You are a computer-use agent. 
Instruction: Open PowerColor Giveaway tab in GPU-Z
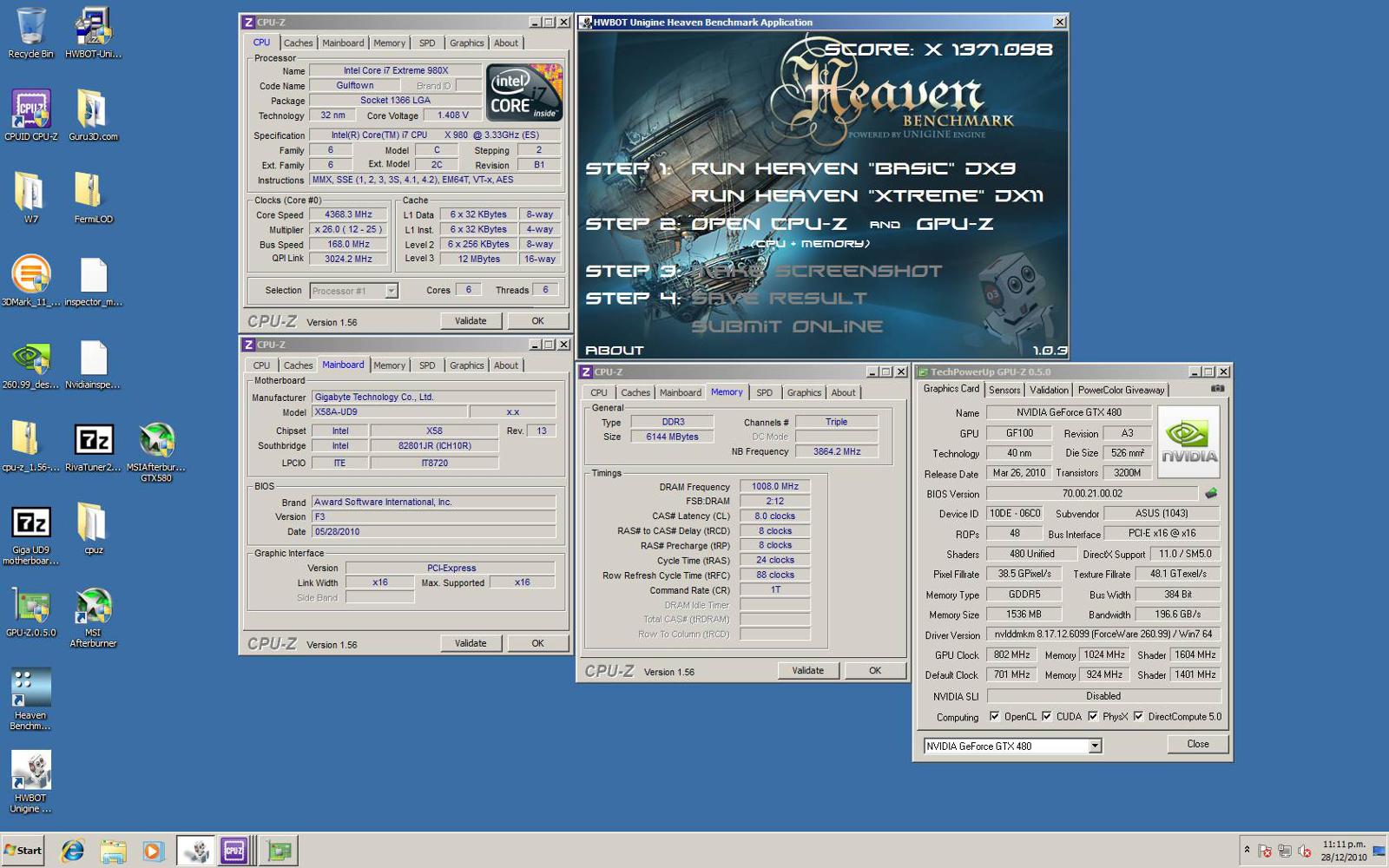[x=1121, y=390]
